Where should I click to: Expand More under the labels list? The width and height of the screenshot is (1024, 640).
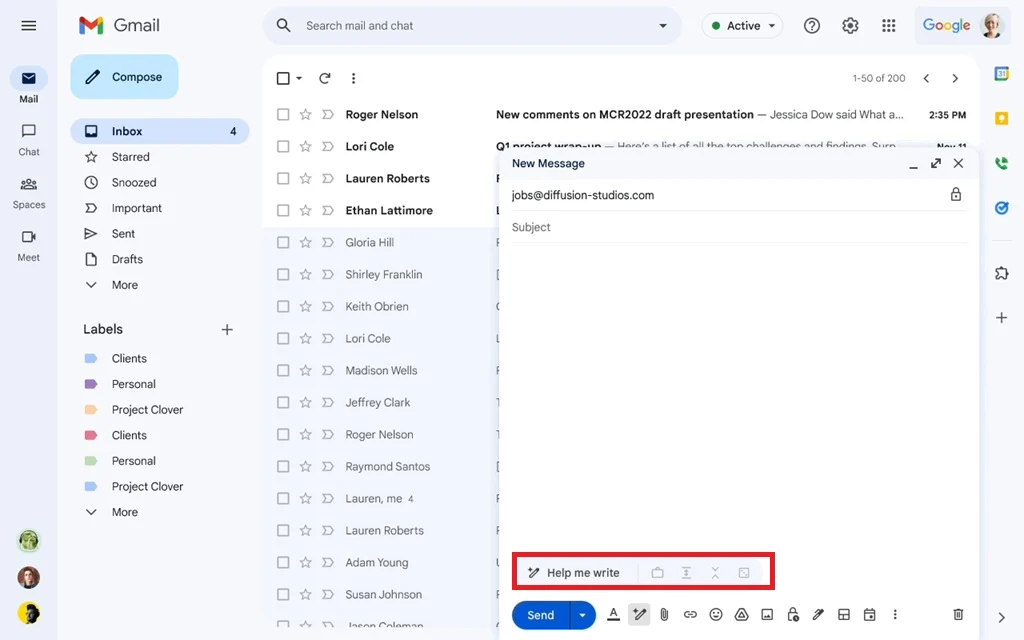pos(111,511)
